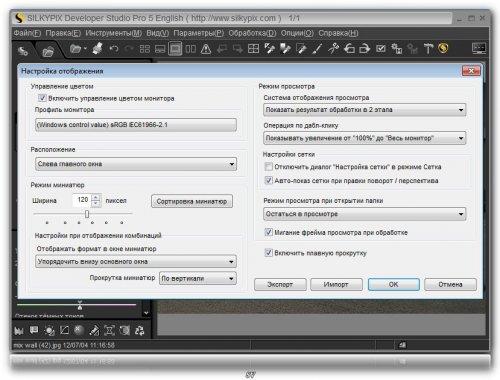Open the Справка(H) menu
Image resolution: width=500 pixels, height=380 pixels.
[x=338, y=33]
